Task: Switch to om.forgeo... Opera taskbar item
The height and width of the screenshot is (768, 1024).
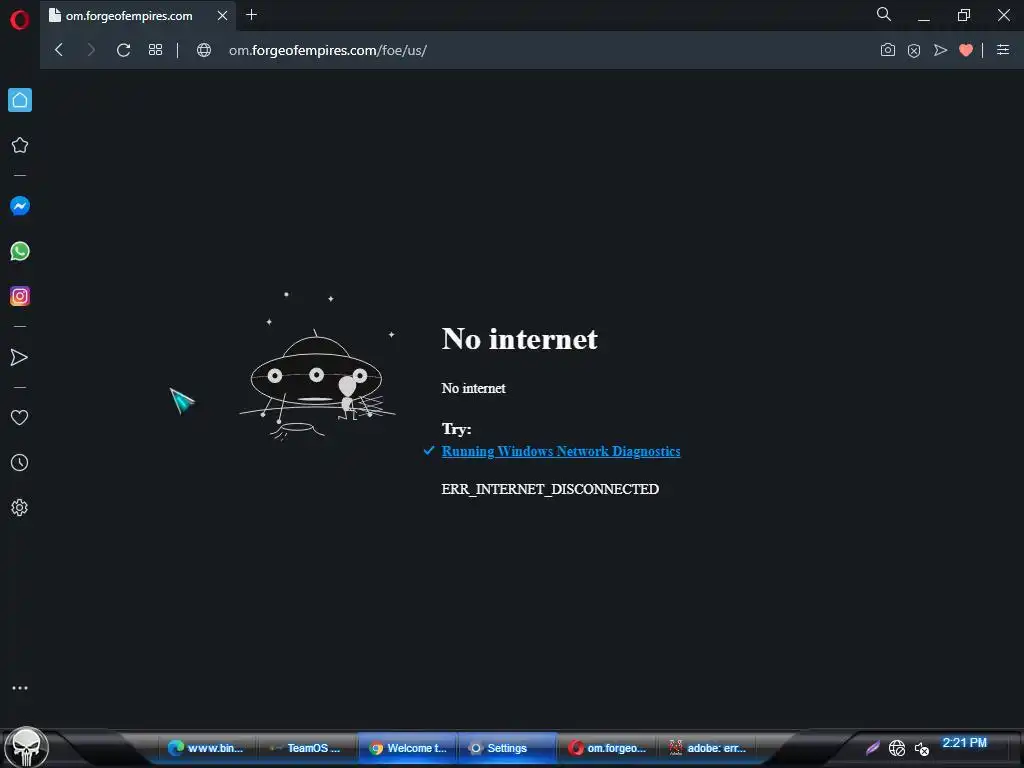Action: (607, 748)
